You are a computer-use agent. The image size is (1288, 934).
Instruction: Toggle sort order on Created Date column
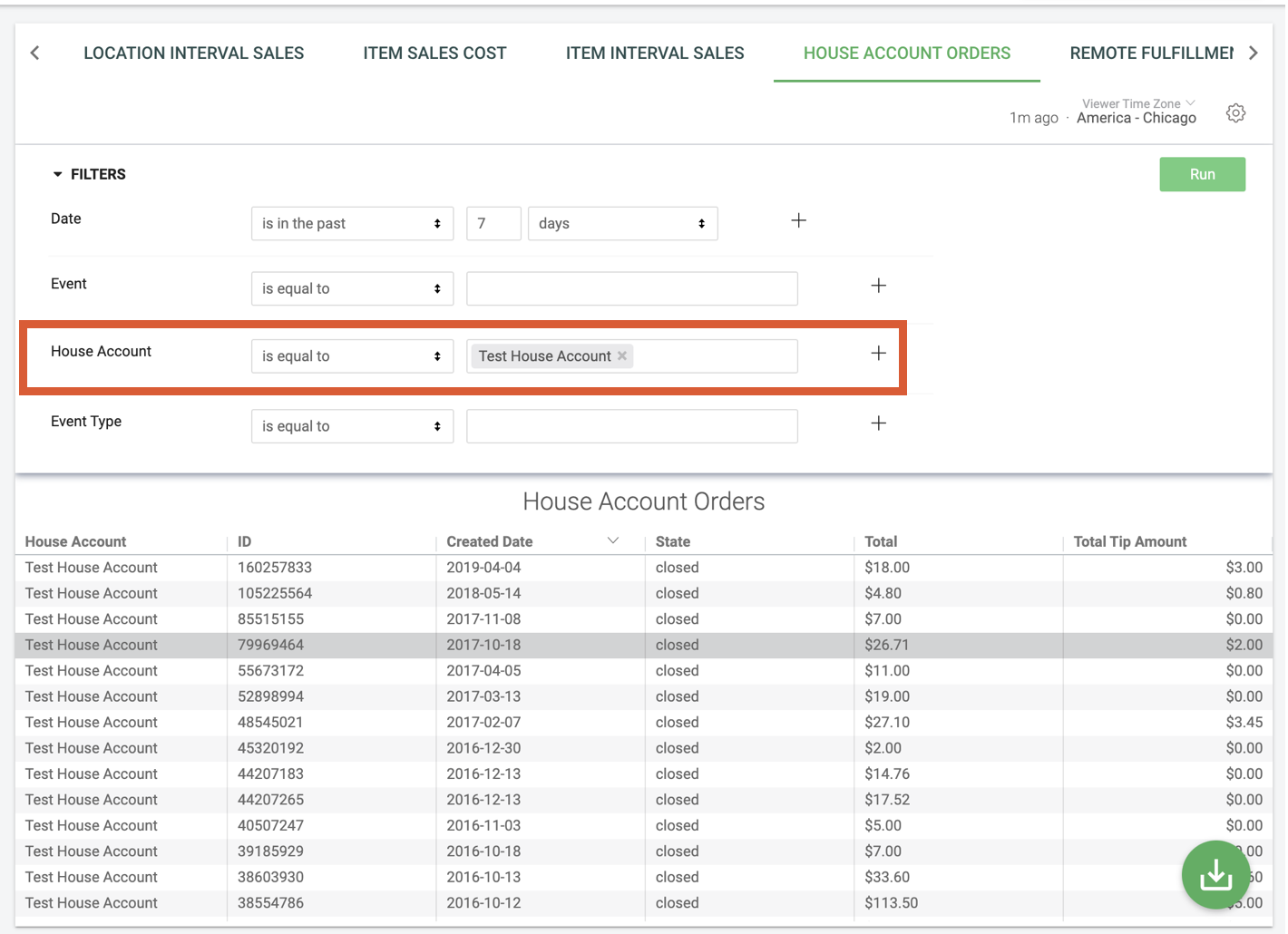[613, 540]
